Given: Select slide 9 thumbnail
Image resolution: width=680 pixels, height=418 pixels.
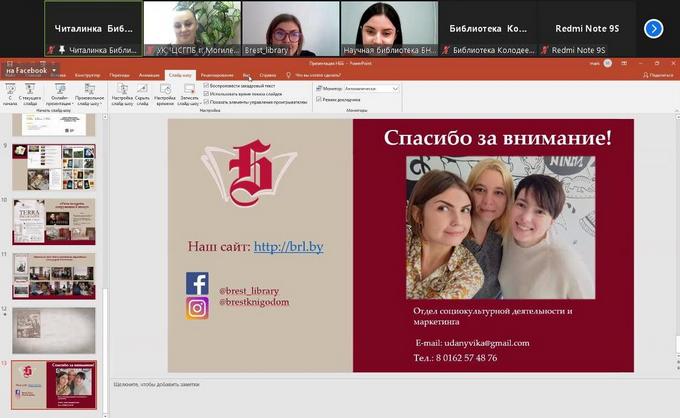Looking at the screenshot, I should [54, 167].
